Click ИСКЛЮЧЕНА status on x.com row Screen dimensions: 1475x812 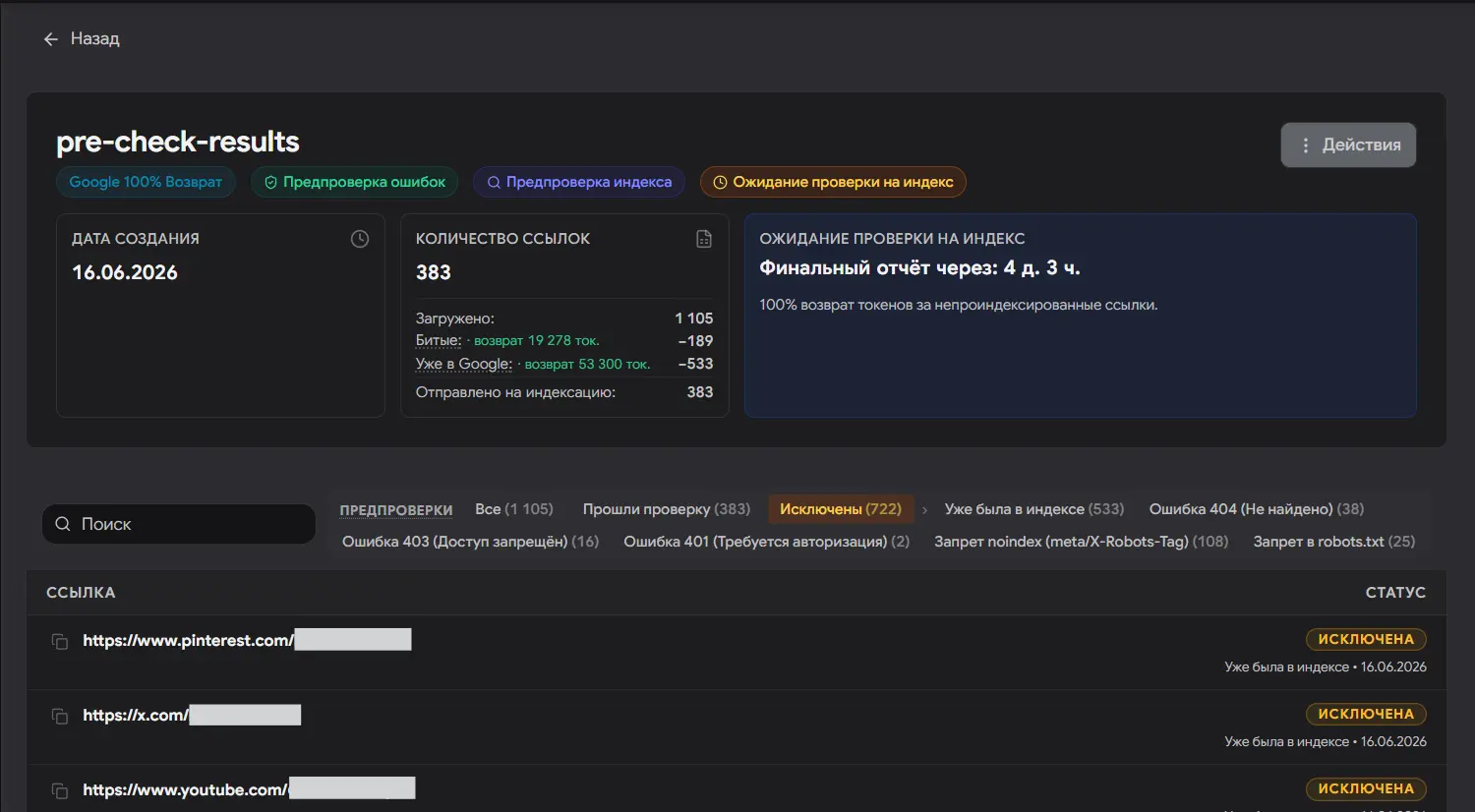1366,714
